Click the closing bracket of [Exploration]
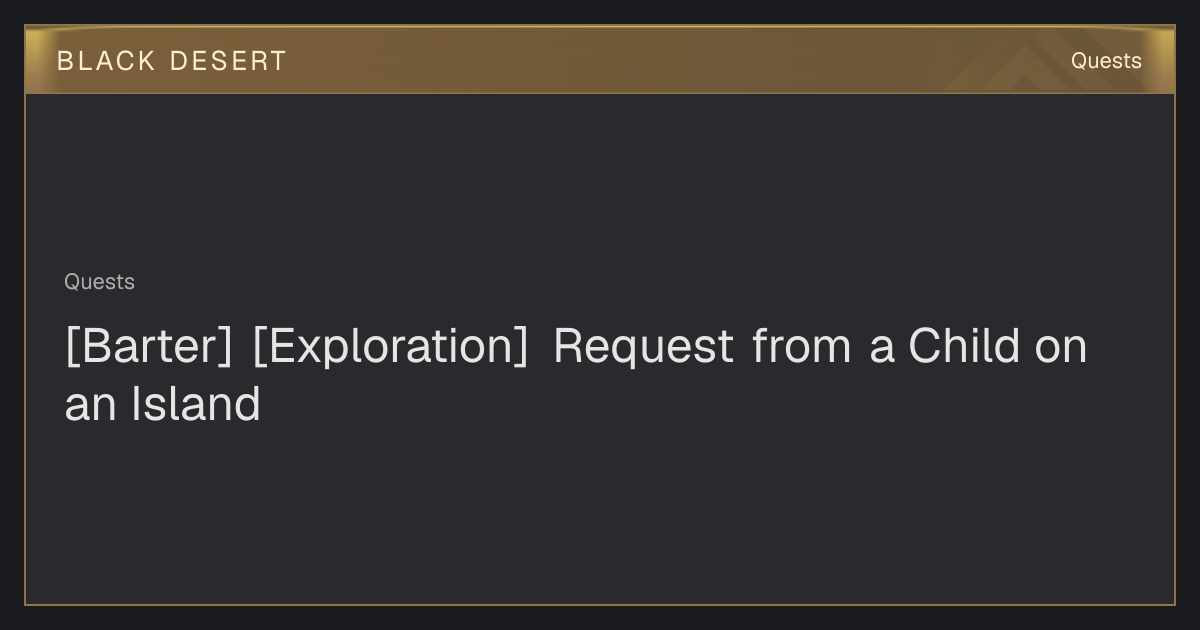The image size is (1200, 630). click(520, 347)
